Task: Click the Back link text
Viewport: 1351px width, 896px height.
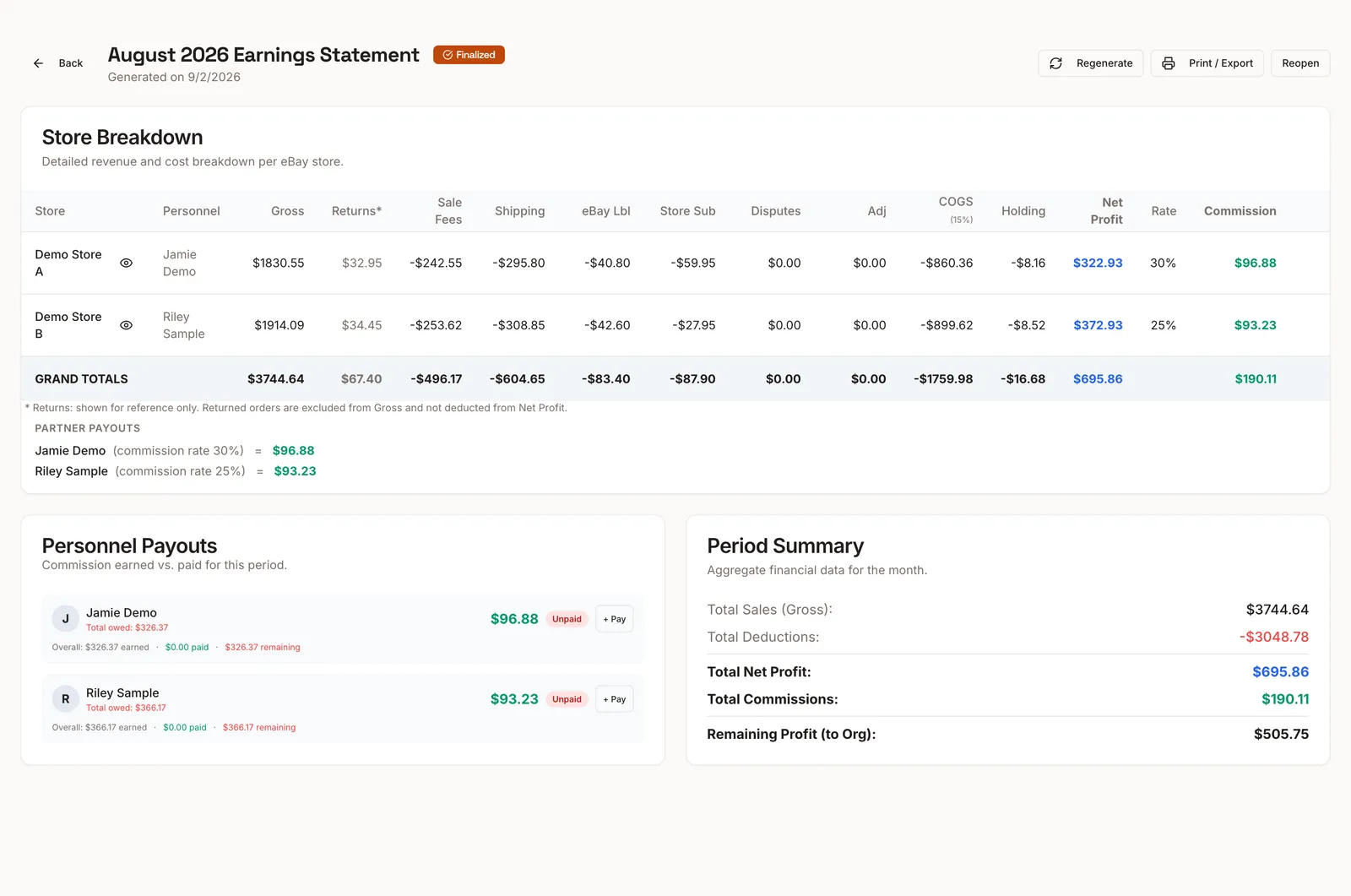Action: (71, 63)
